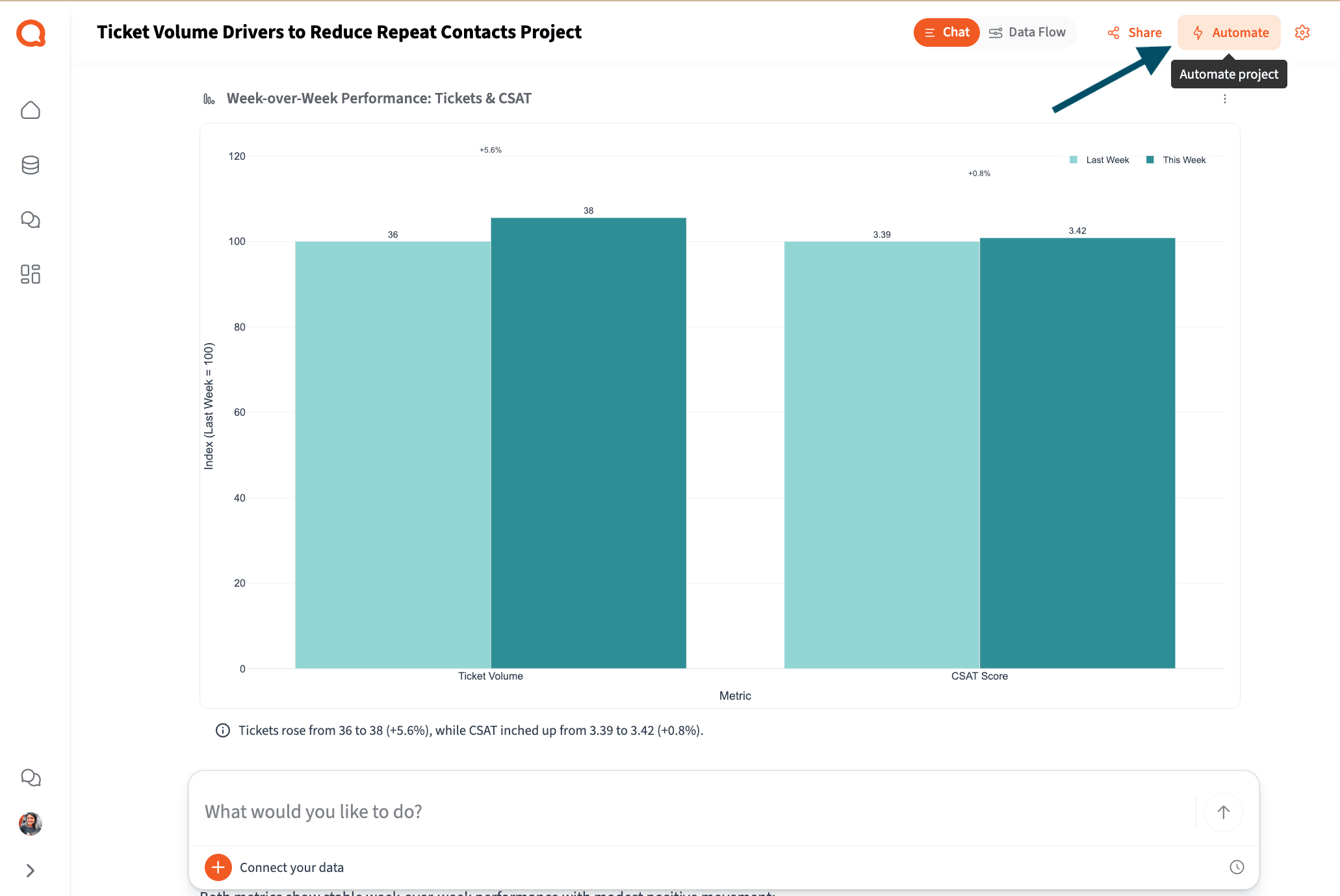Open project settings with the gear icon

(1302, 32)
